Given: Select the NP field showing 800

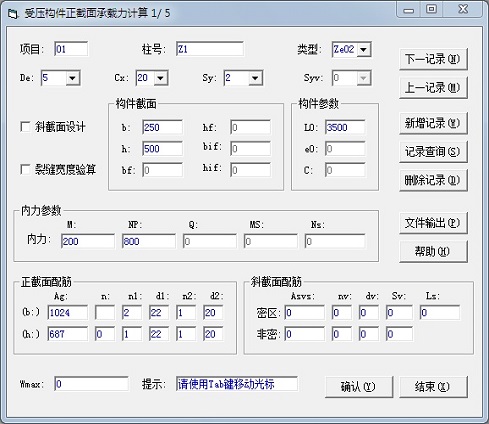Looking at the screenshot, I should 149,241.
